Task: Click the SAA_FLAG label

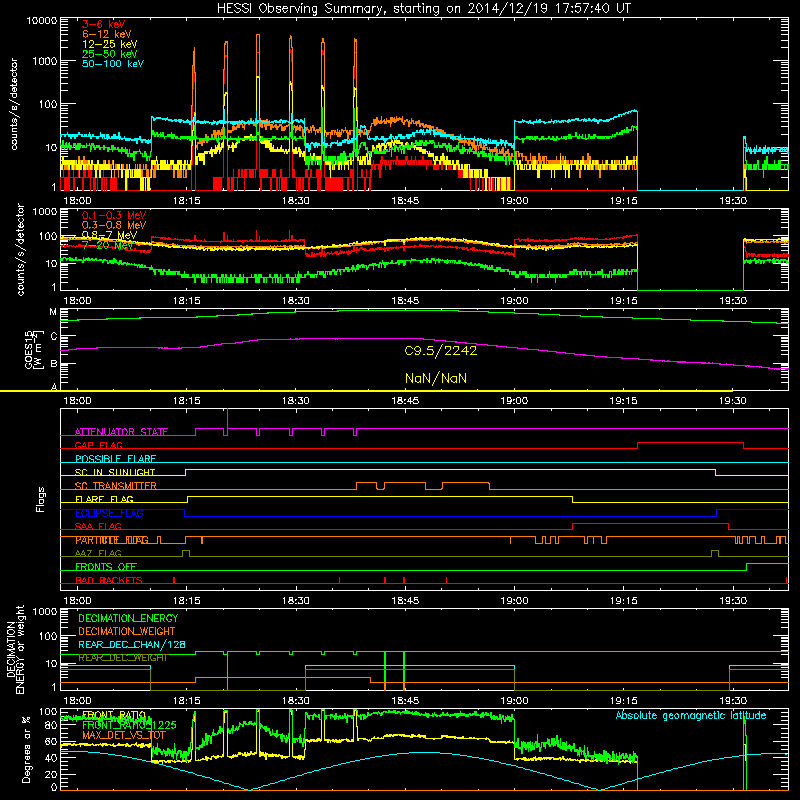Action: [98, 526]
